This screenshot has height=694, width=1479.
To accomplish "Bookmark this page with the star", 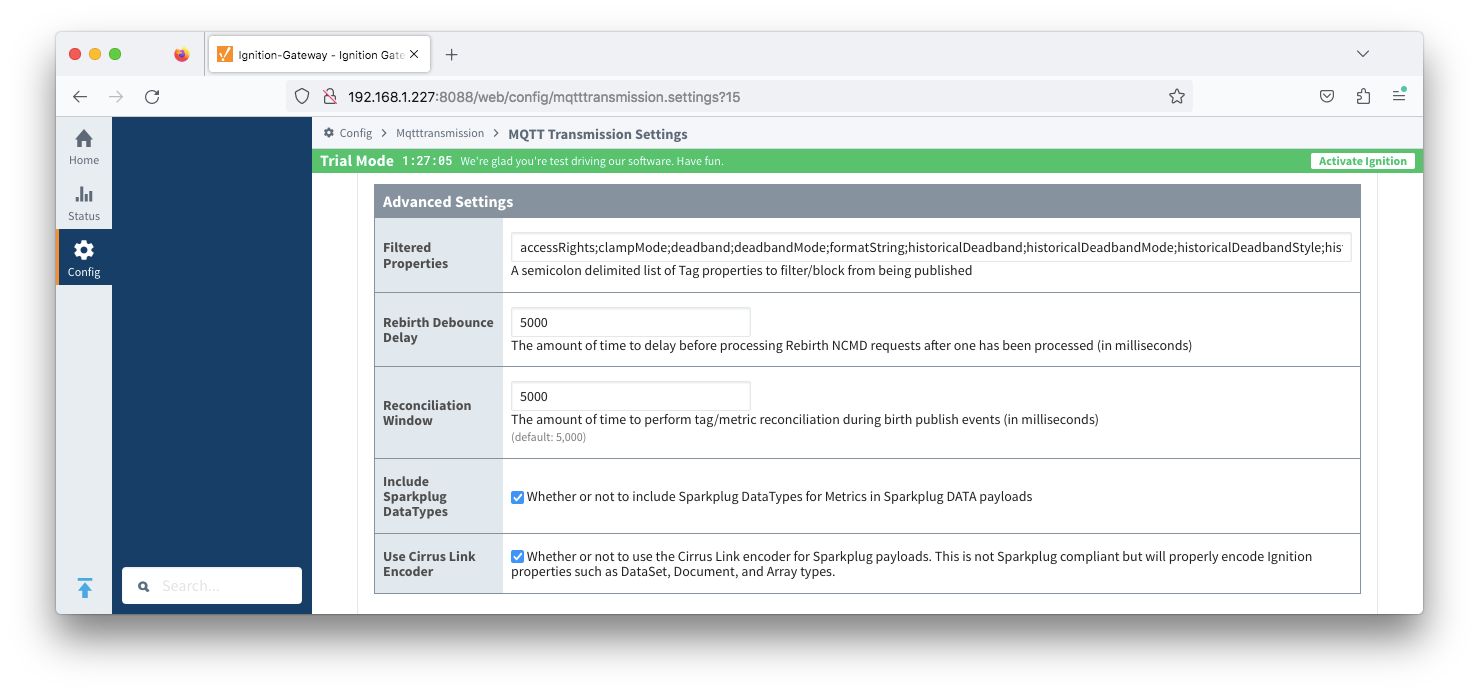I will [1176, 97].
